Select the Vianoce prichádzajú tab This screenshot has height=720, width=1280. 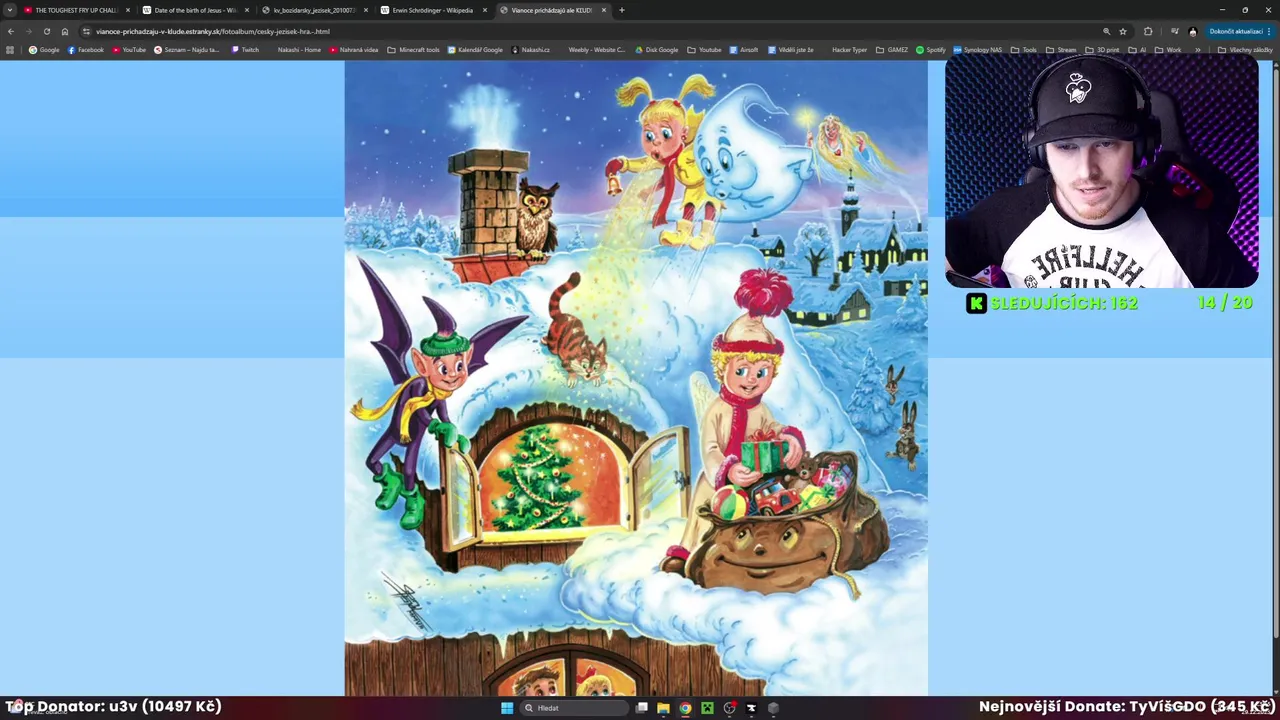(x=552, y=10)
